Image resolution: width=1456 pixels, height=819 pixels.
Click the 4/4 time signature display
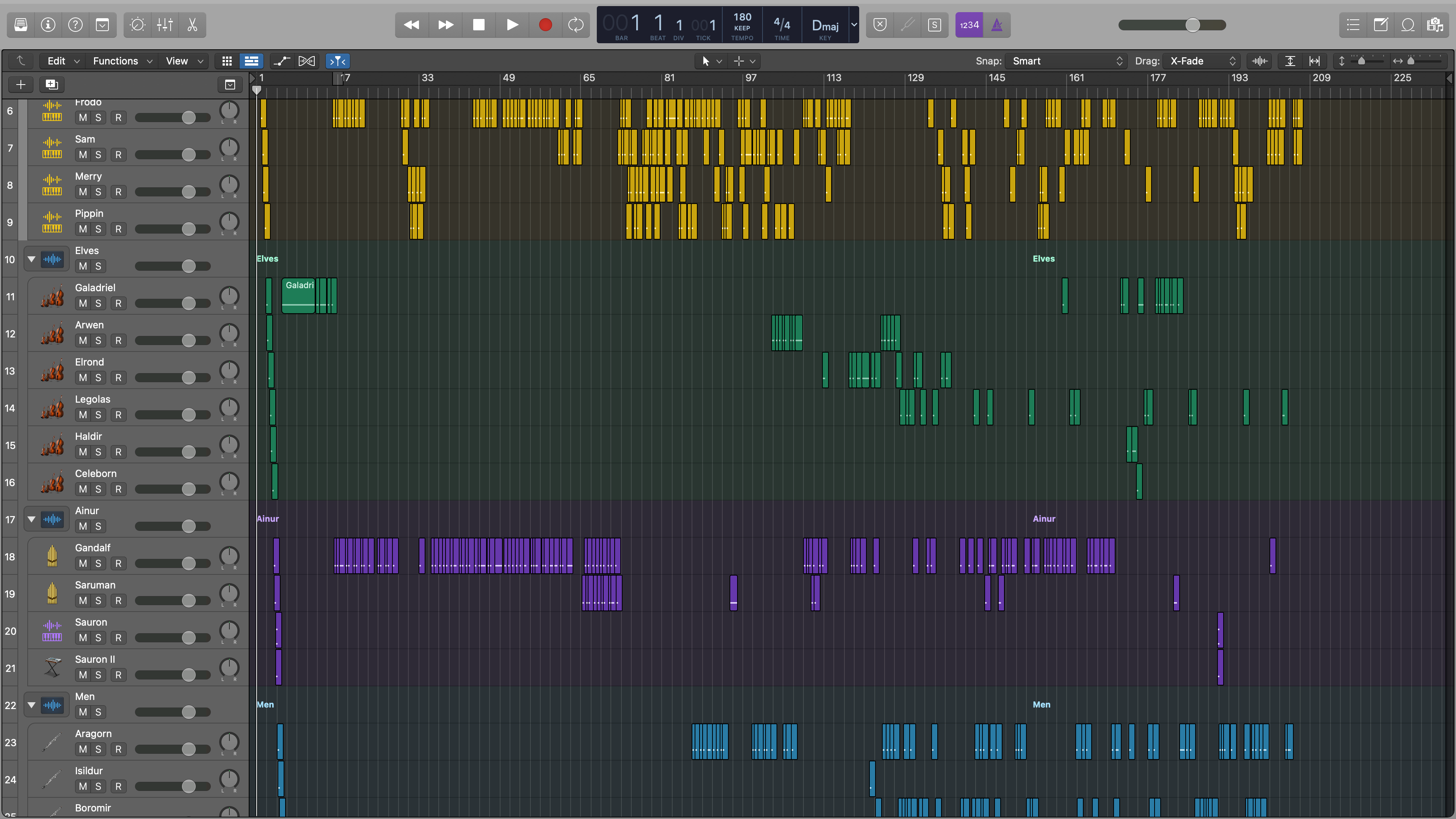(x=782, y=25)
